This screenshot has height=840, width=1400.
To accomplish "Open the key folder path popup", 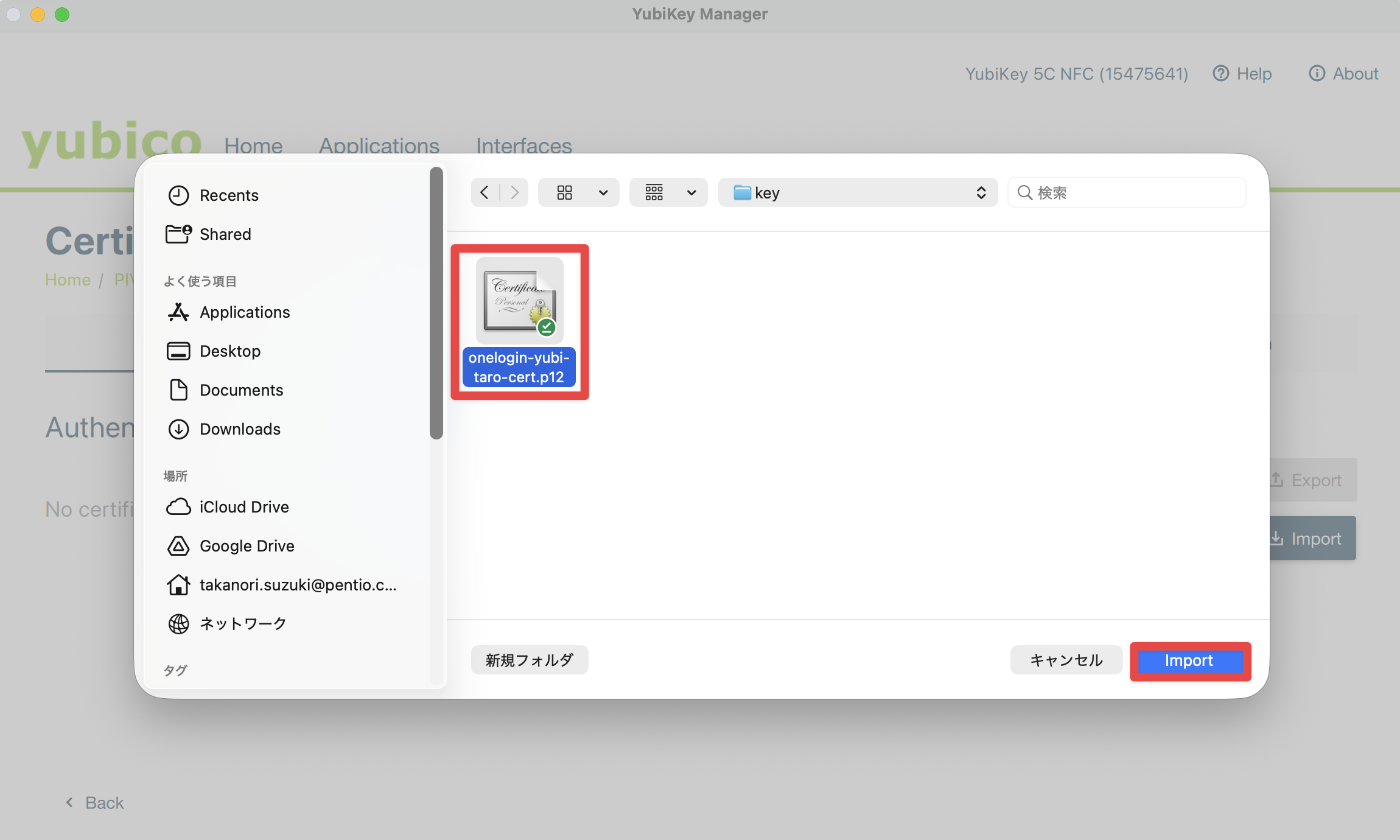I will click(x=858, y=192).
